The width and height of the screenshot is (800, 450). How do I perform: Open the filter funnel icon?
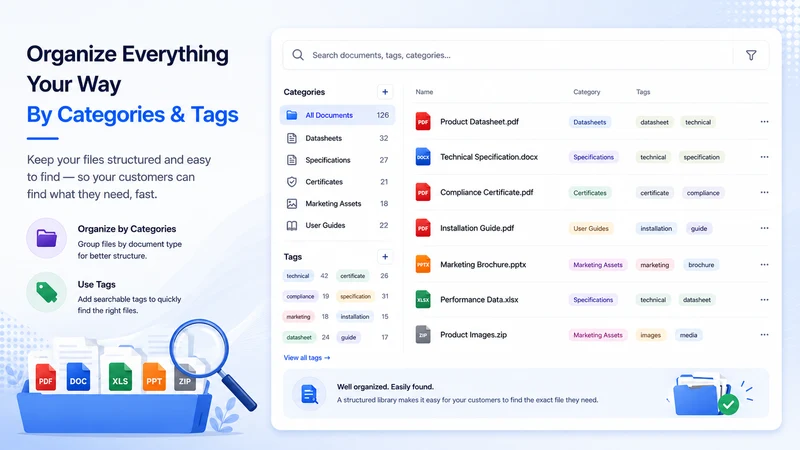click(x=751, y=55)
